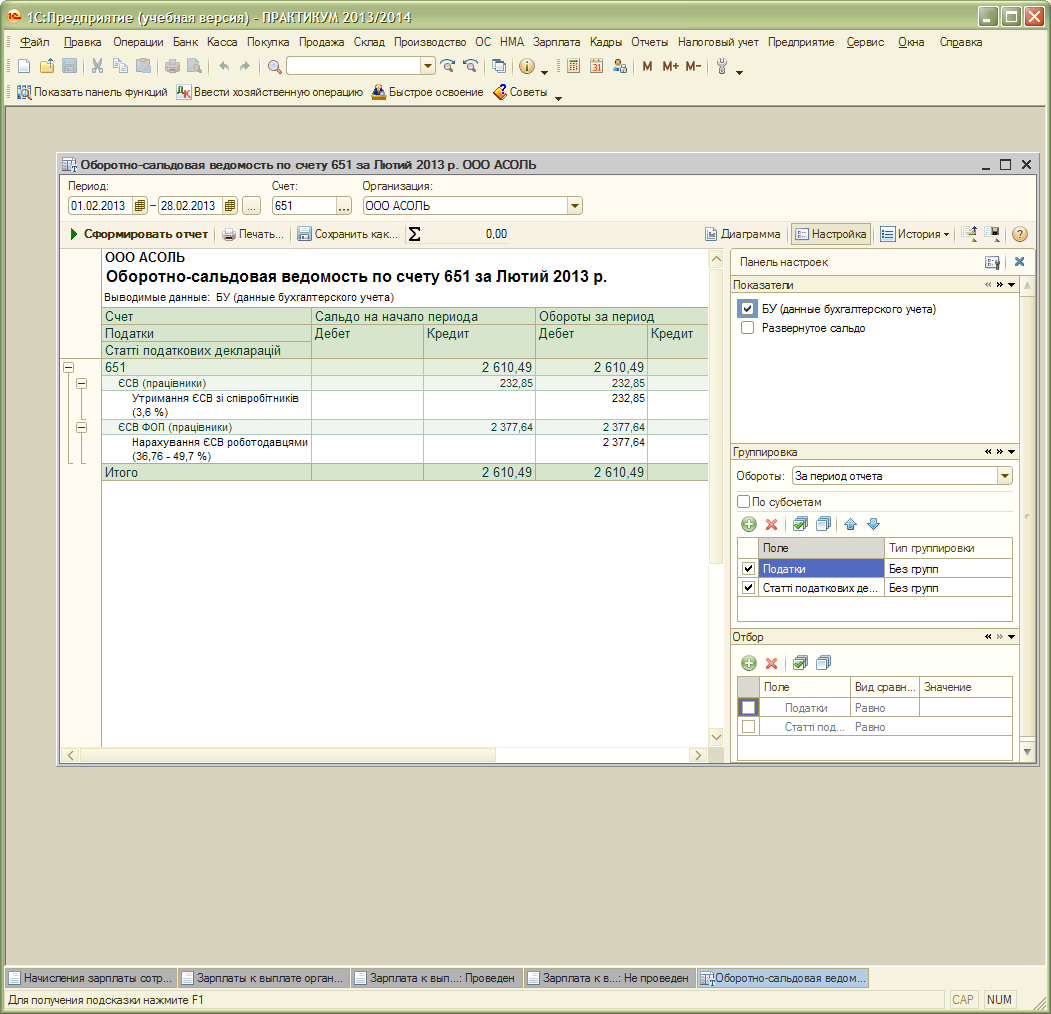Collapse ЄСВ (працівники) group

pyautogui.click(x=81, y=383)
